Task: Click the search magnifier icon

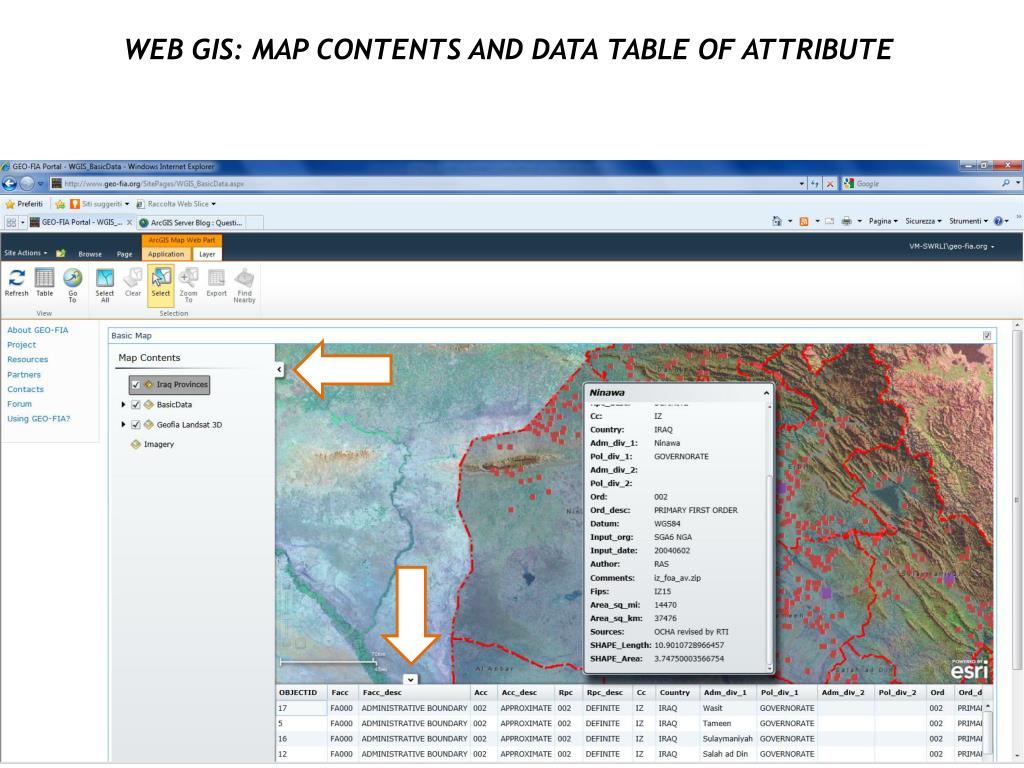Action: tap(1006, 184)
